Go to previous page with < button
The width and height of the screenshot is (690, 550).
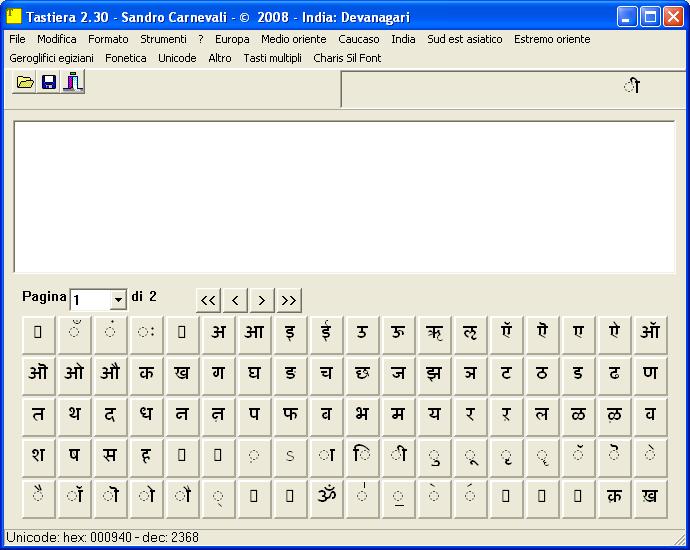tap(235, 301)
